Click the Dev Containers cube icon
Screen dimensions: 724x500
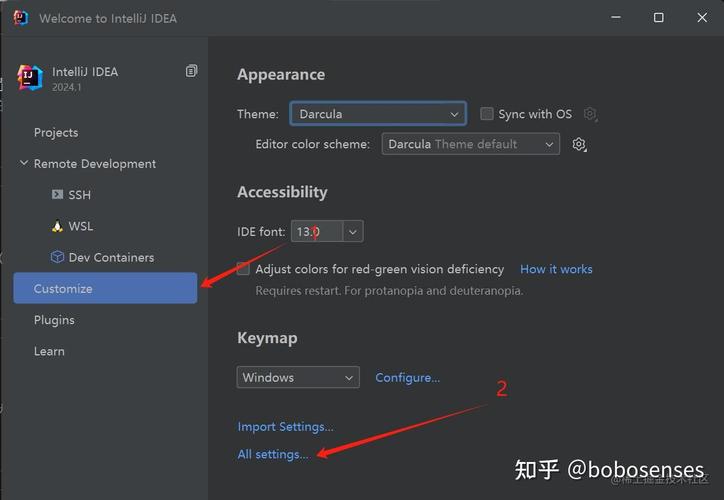tap(57, 257)
